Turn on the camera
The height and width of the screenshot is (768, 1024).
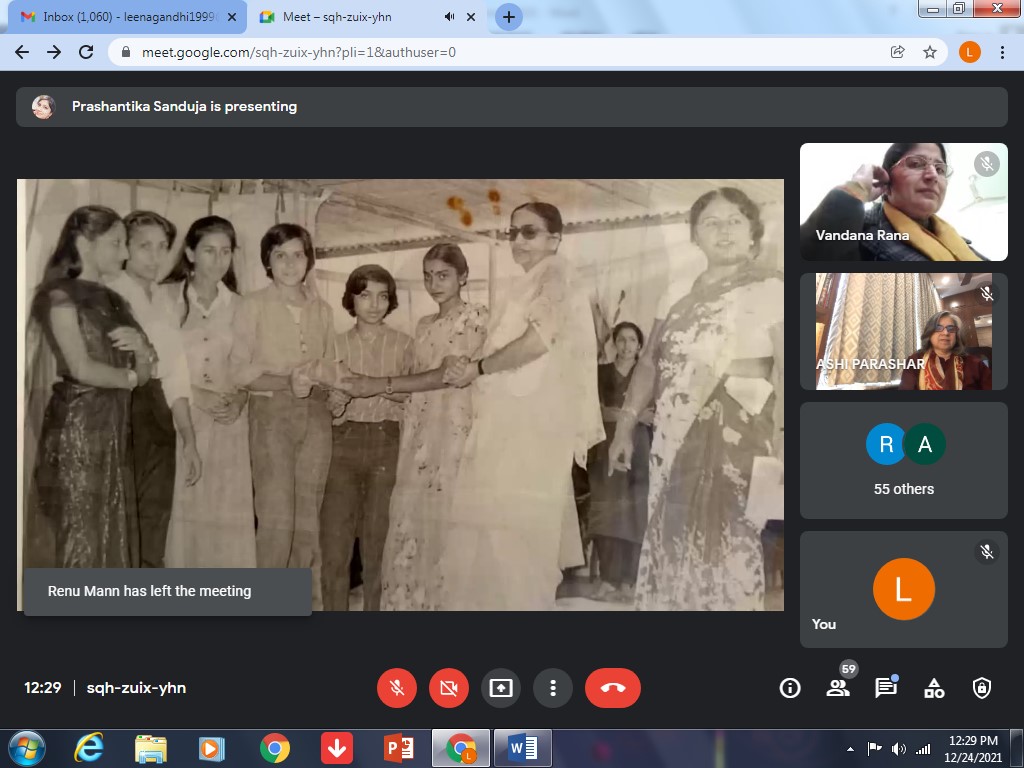coord(449,688)
